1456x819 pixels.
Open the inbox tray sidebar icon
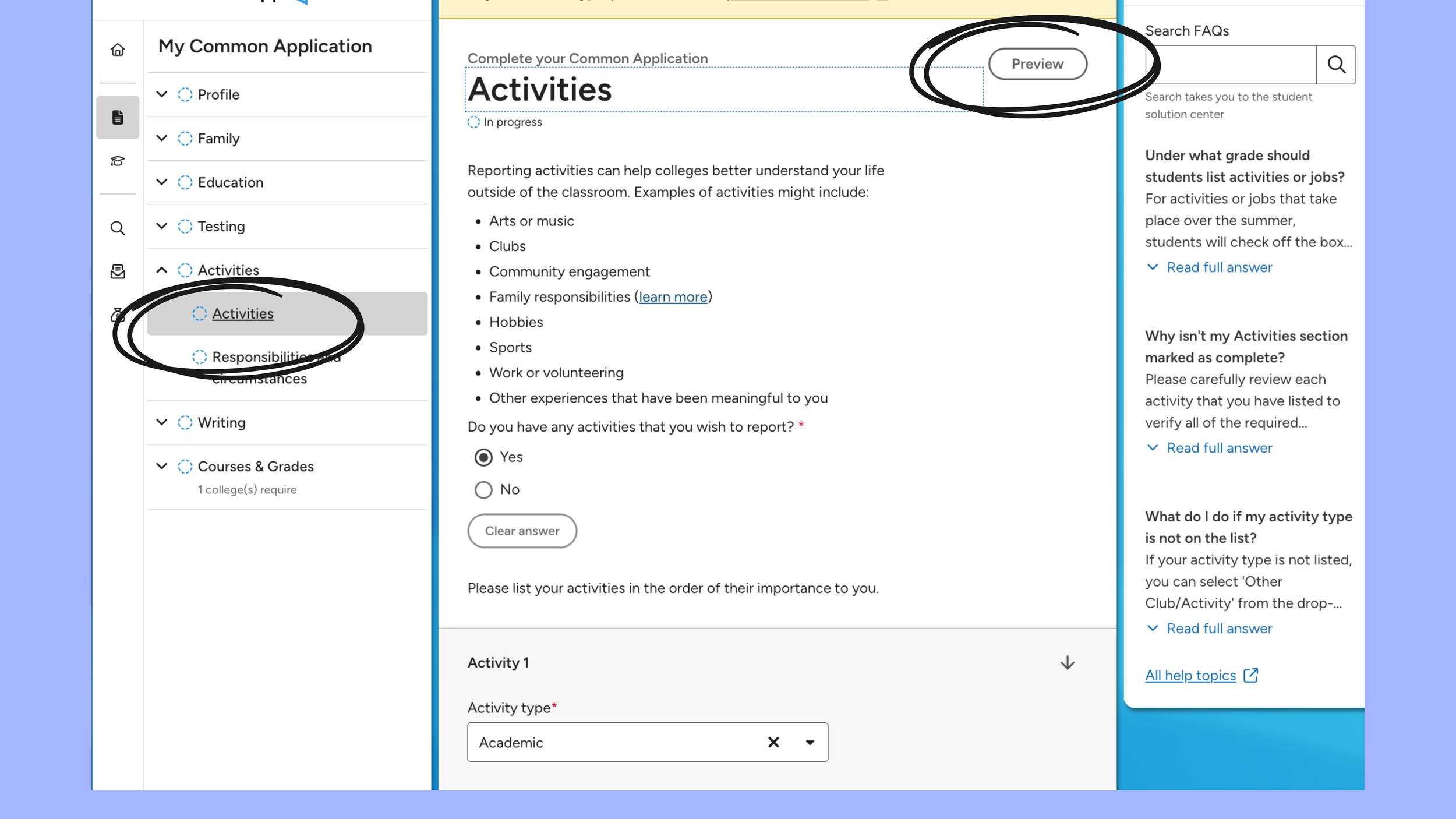[x=118, y=271]
